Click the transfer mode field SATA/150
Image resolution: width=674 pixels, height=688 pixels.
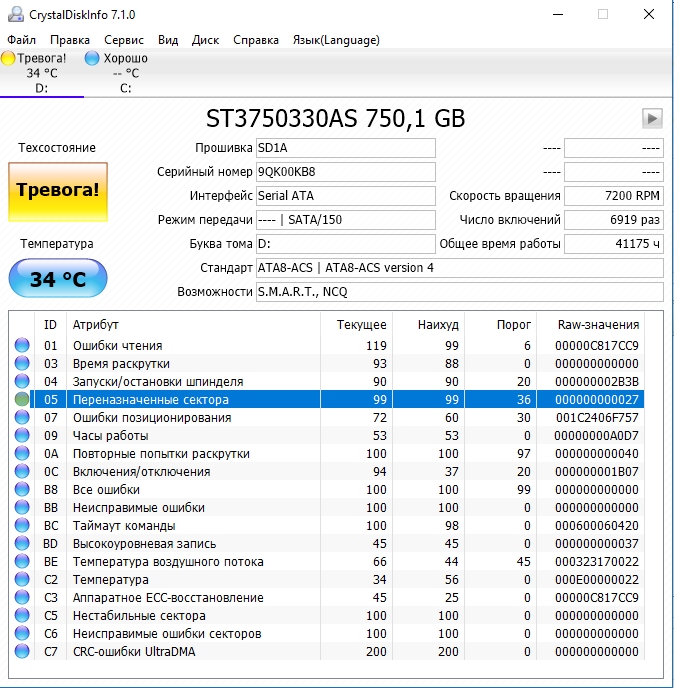click(x=346, y=220)
